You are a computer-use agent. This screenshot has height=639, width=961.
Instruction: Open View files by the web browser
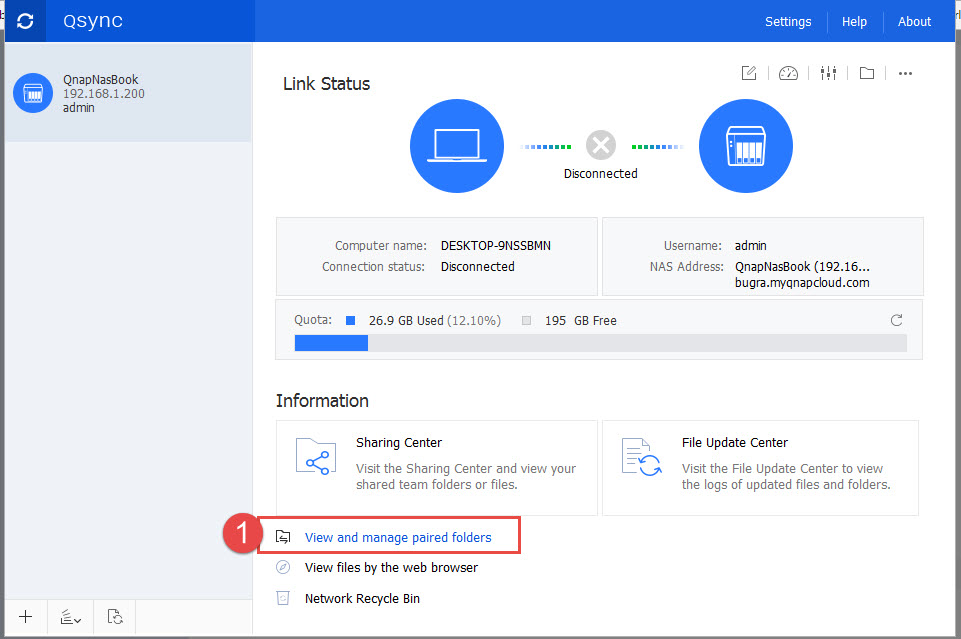click(x=391, y=567)
